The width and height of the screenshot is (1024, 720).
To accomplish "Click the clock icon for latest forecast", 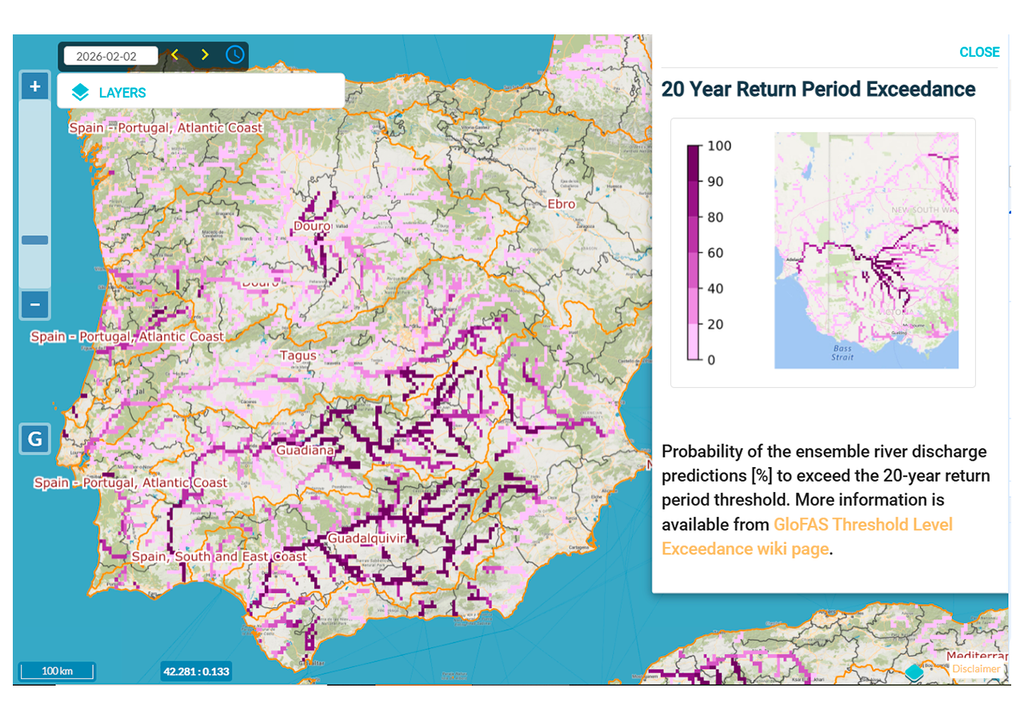I will 234,55.
